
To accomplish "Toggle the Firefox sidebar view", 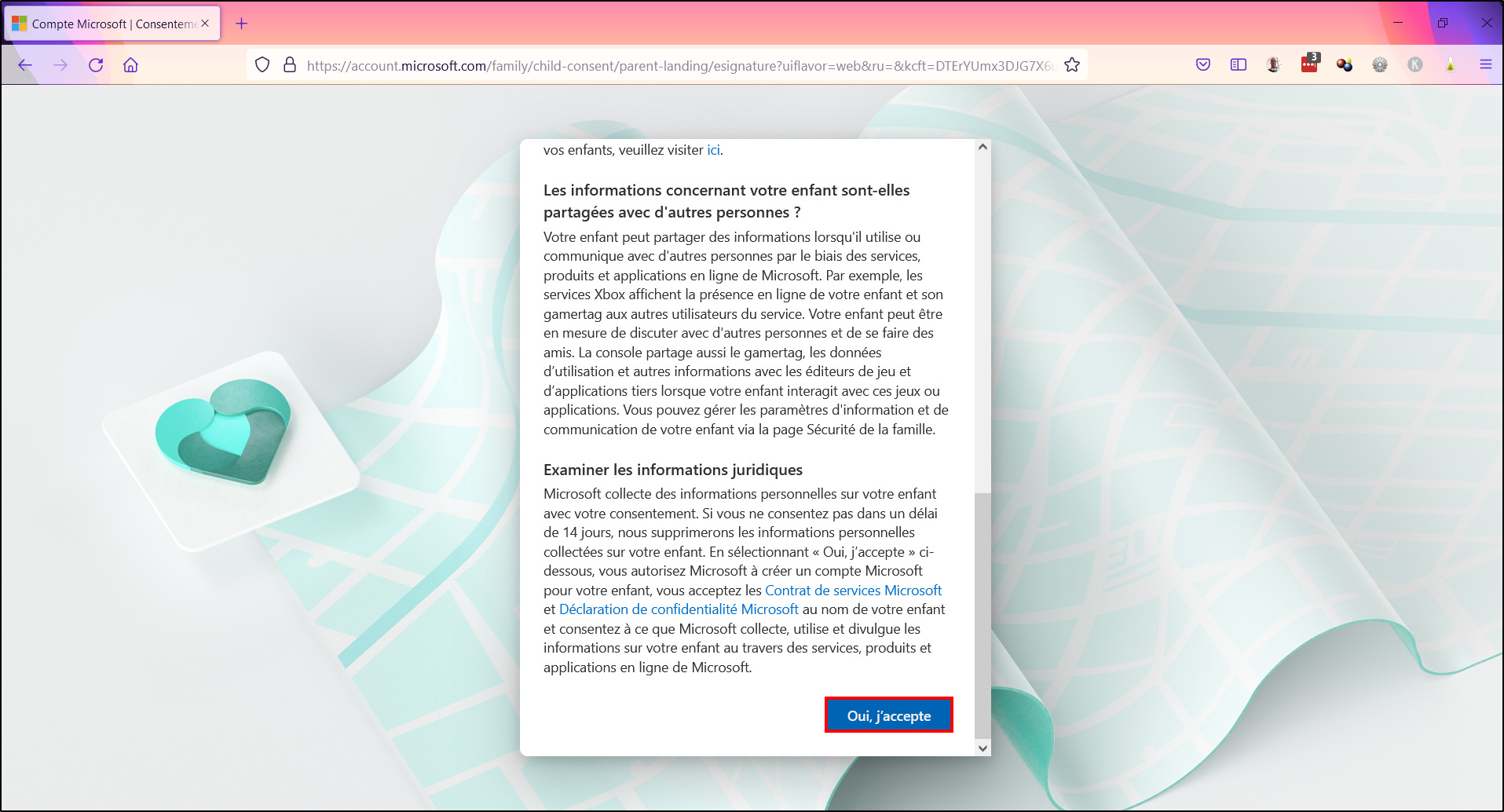I will click(x=1239, y=65).
